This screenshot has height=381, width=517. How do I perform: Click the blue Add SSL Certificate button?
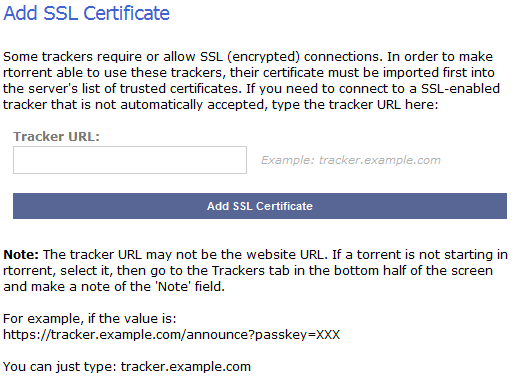click(x=260, y=206)
